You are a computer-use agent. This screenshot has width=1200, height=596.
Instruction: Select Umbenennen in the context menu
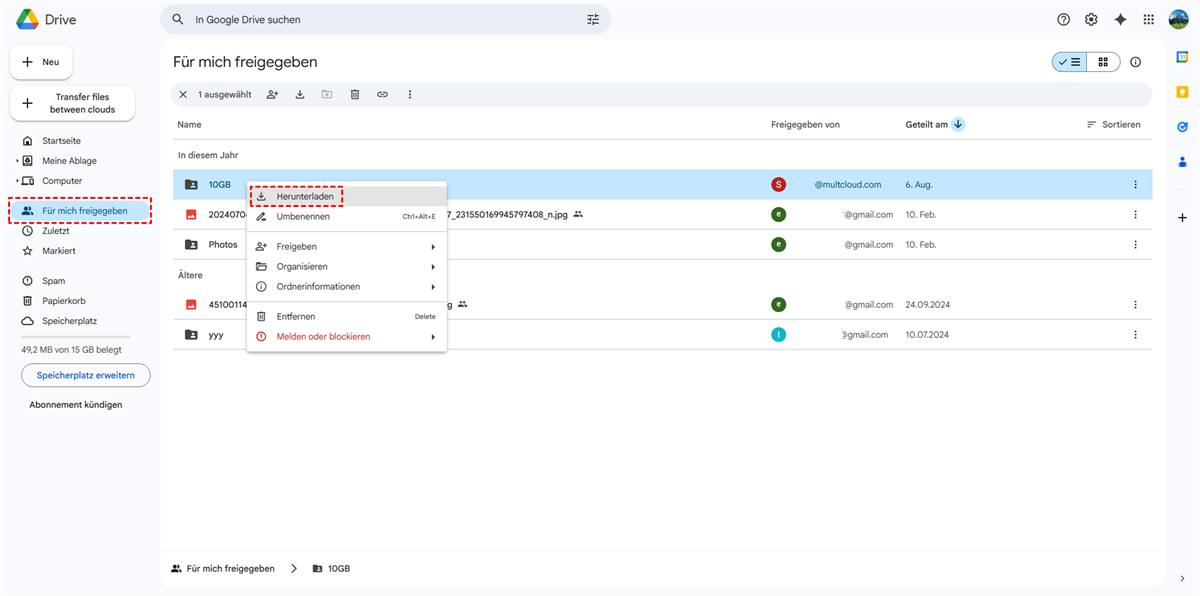click(303, 216)
